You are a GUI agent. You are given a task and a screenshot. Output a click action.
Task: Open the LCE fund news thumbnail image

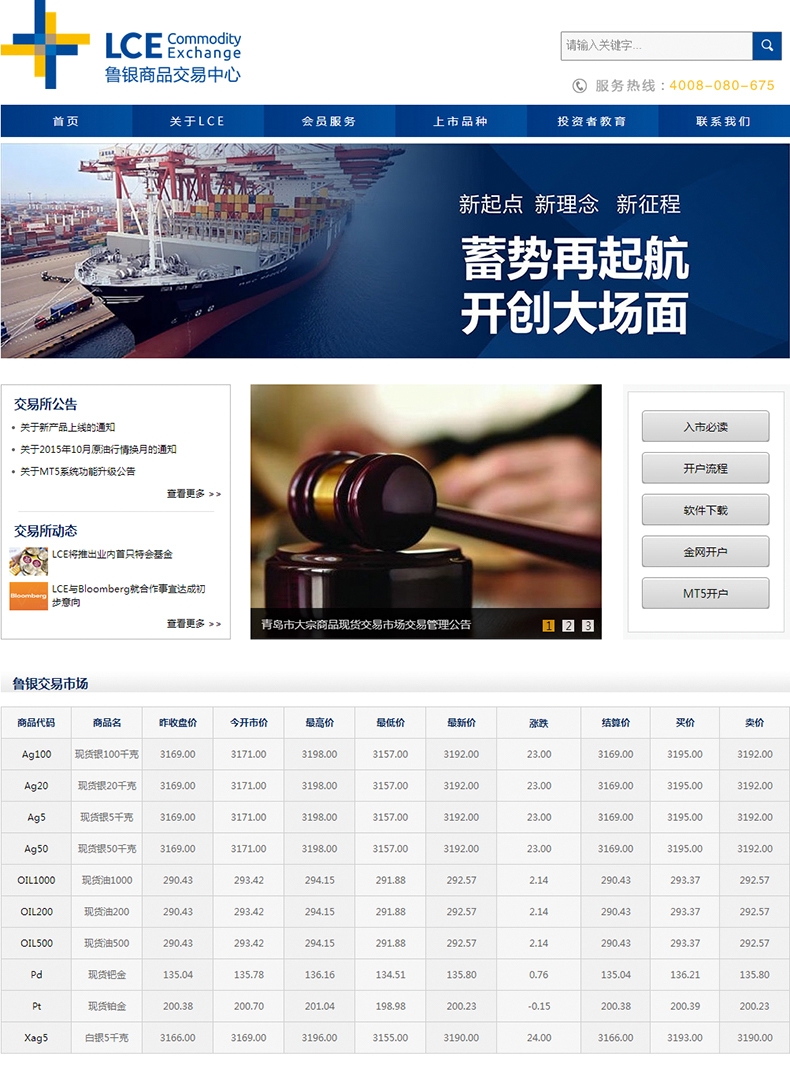(x=29, y=561)
